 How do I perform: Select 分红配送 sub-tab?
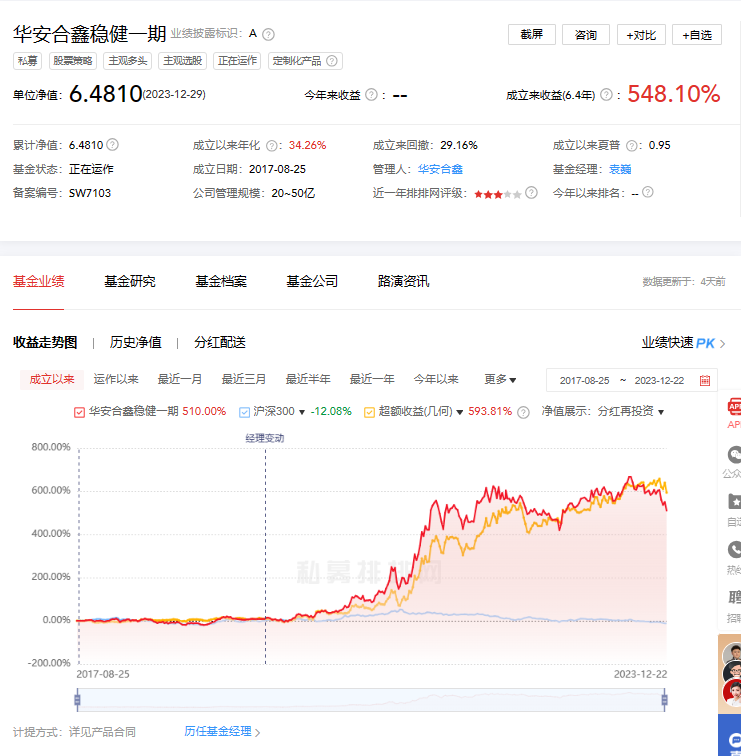click(x=220, y=342)
